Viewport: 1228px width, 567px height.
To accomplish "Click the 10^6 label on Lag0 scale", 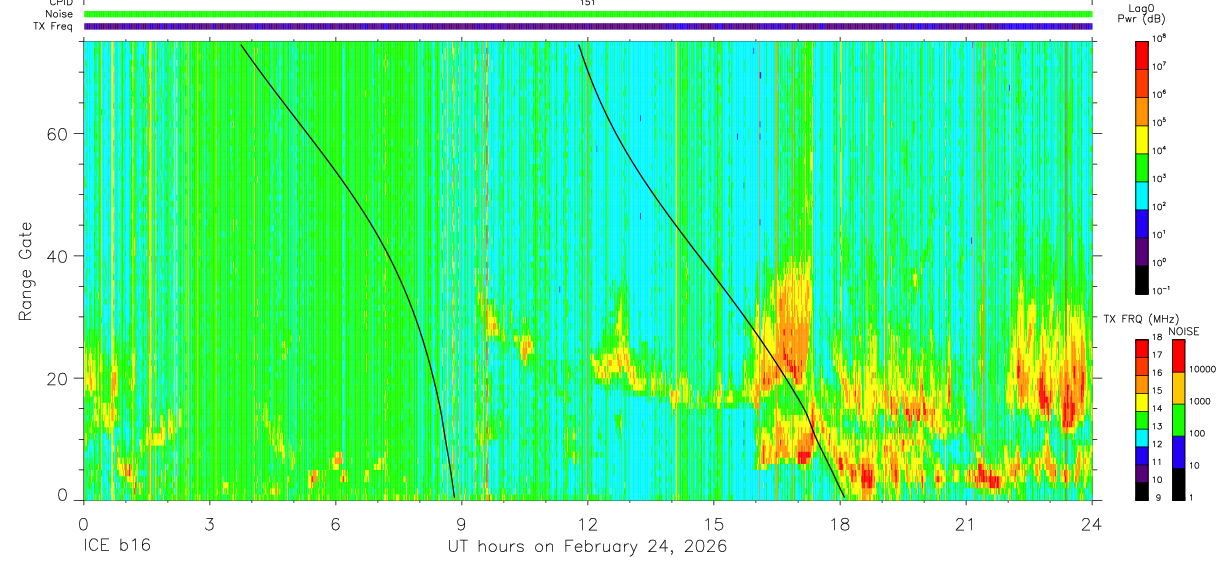I will click(1161, 93).
